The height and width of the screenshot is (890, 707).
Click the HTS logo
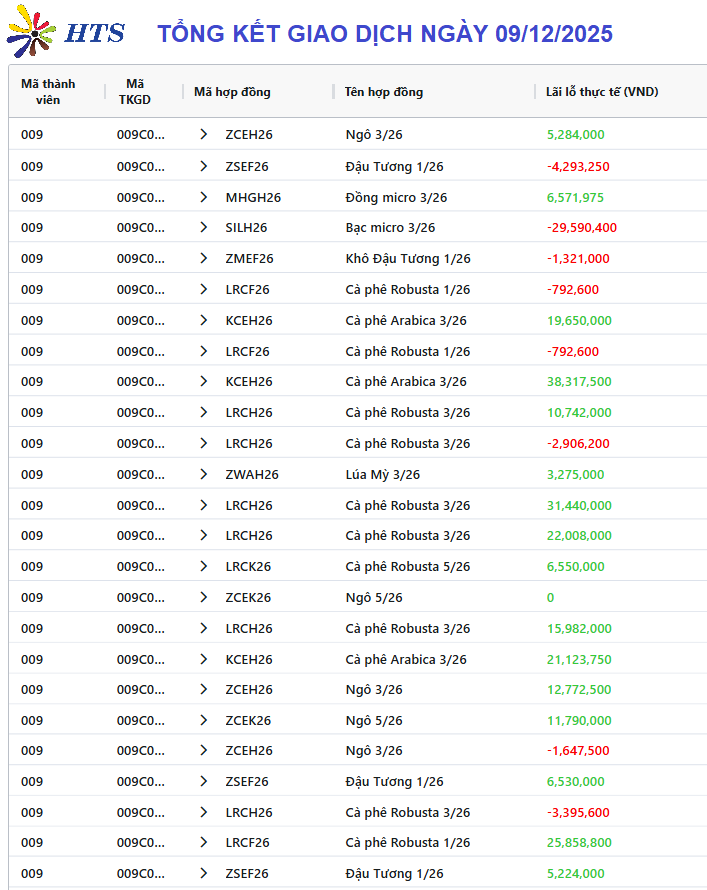pyautogui.click(x=66, y=32)
